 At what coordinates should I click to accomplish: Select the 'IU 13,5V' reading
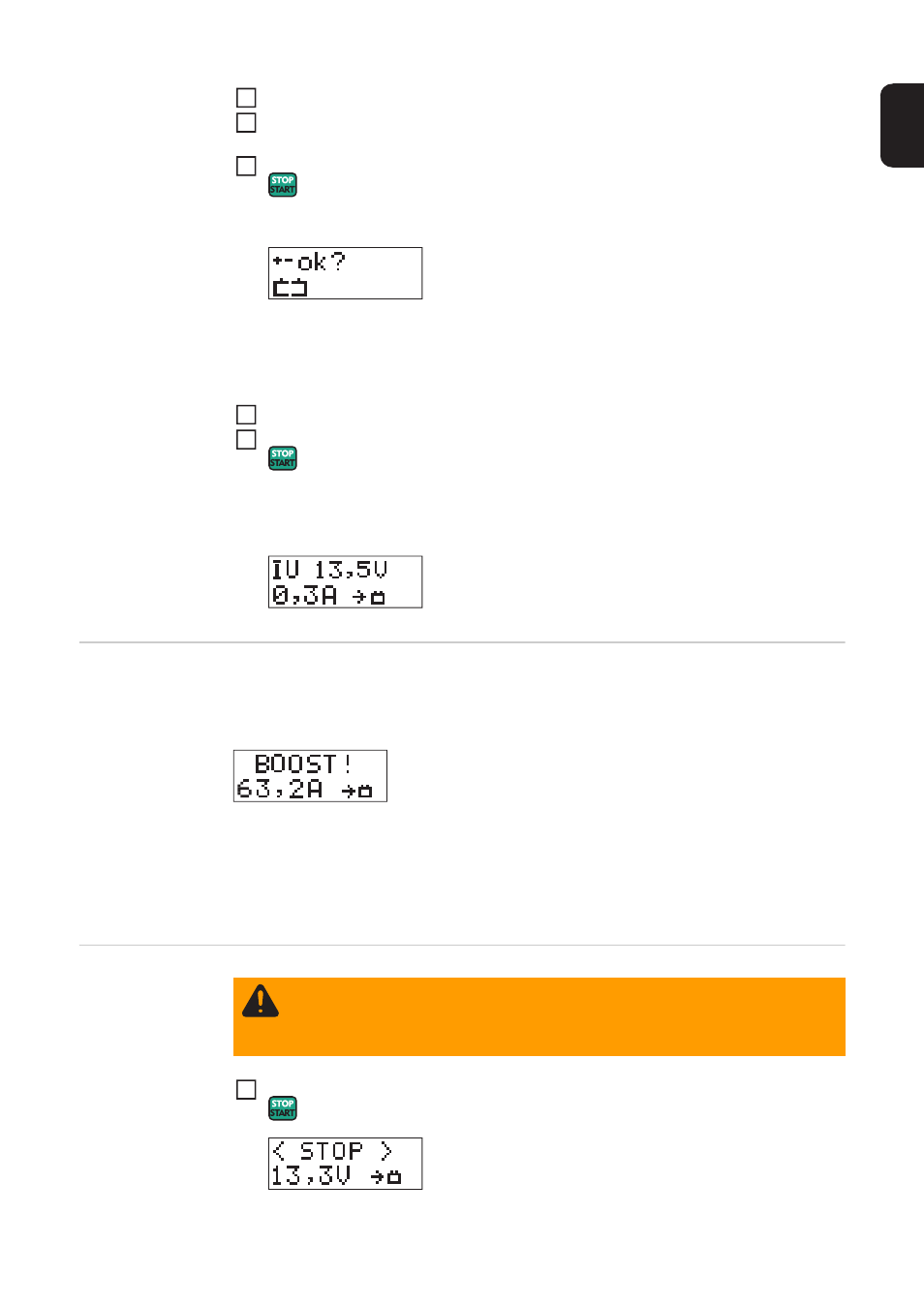click(x=329, y=570)
